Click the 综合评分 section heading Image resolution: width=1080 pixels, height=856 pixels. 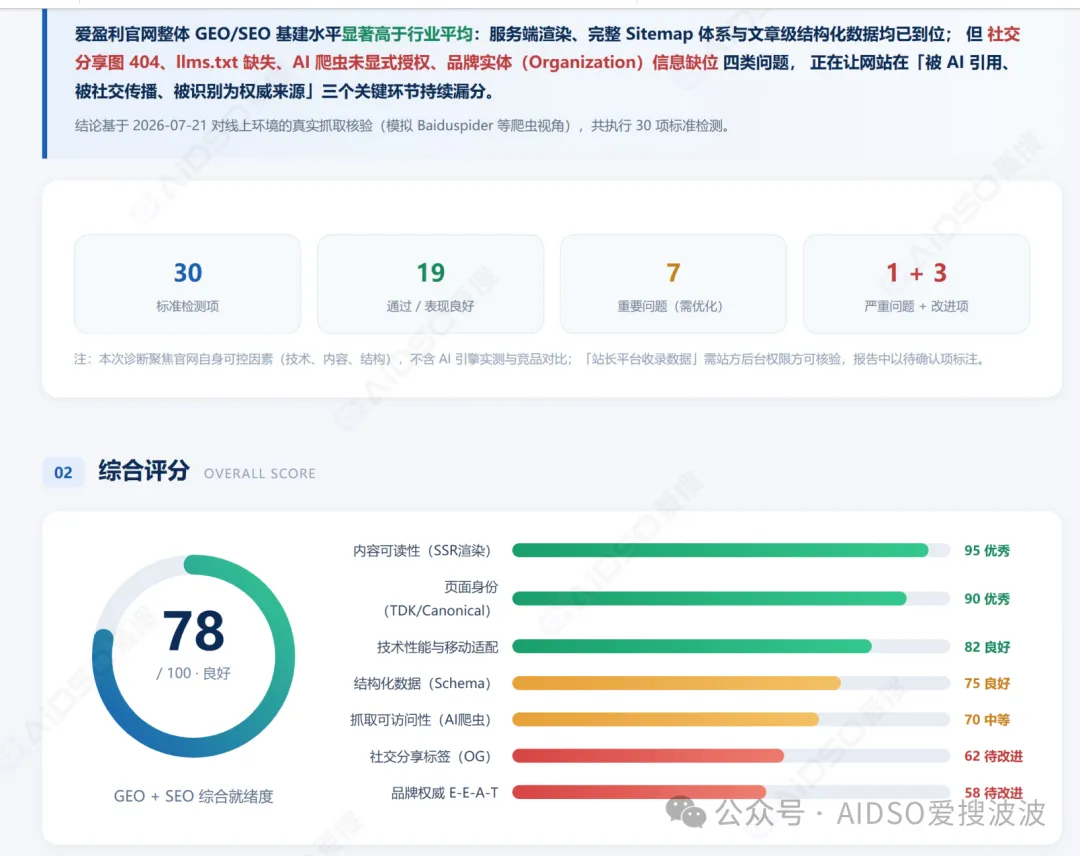(144, 471)
